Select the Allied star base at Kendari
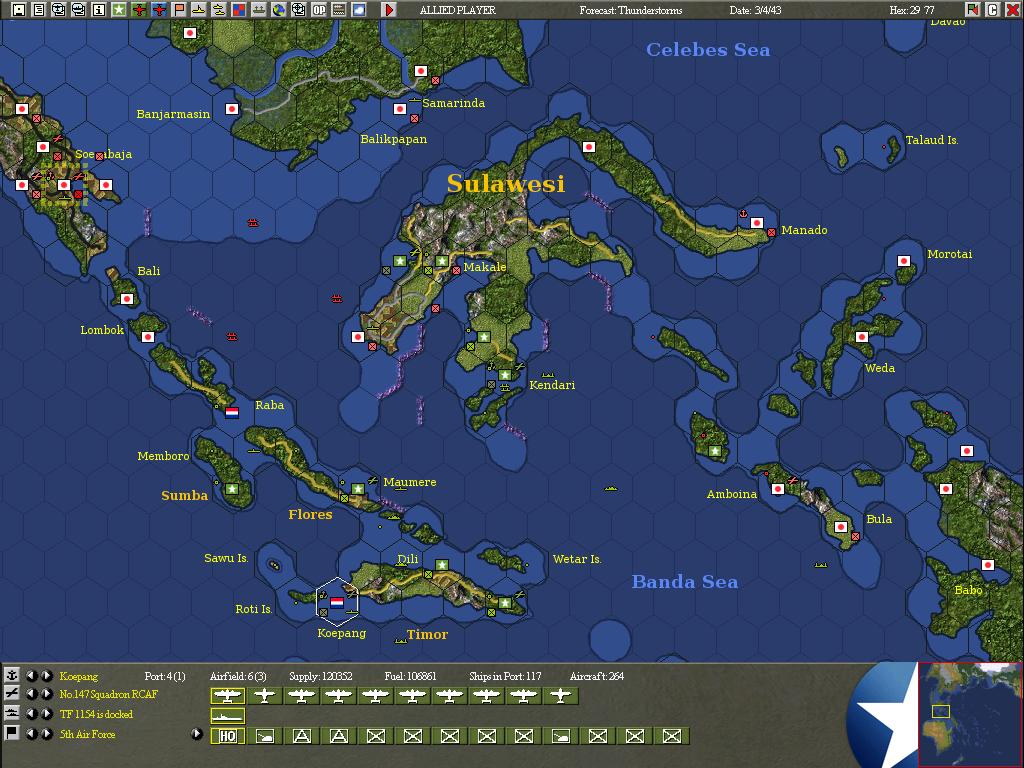 505,375
